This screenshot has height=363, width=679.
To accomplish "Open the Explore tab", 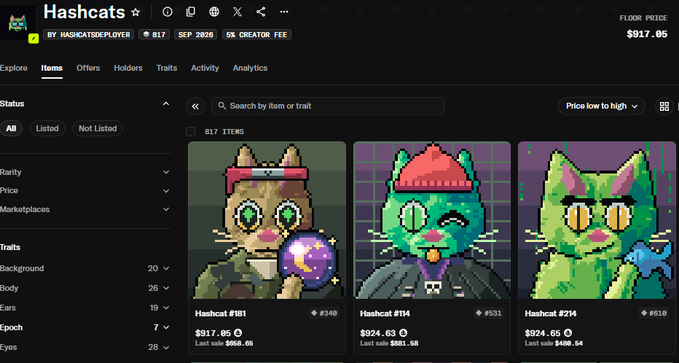I will point(13,68).
